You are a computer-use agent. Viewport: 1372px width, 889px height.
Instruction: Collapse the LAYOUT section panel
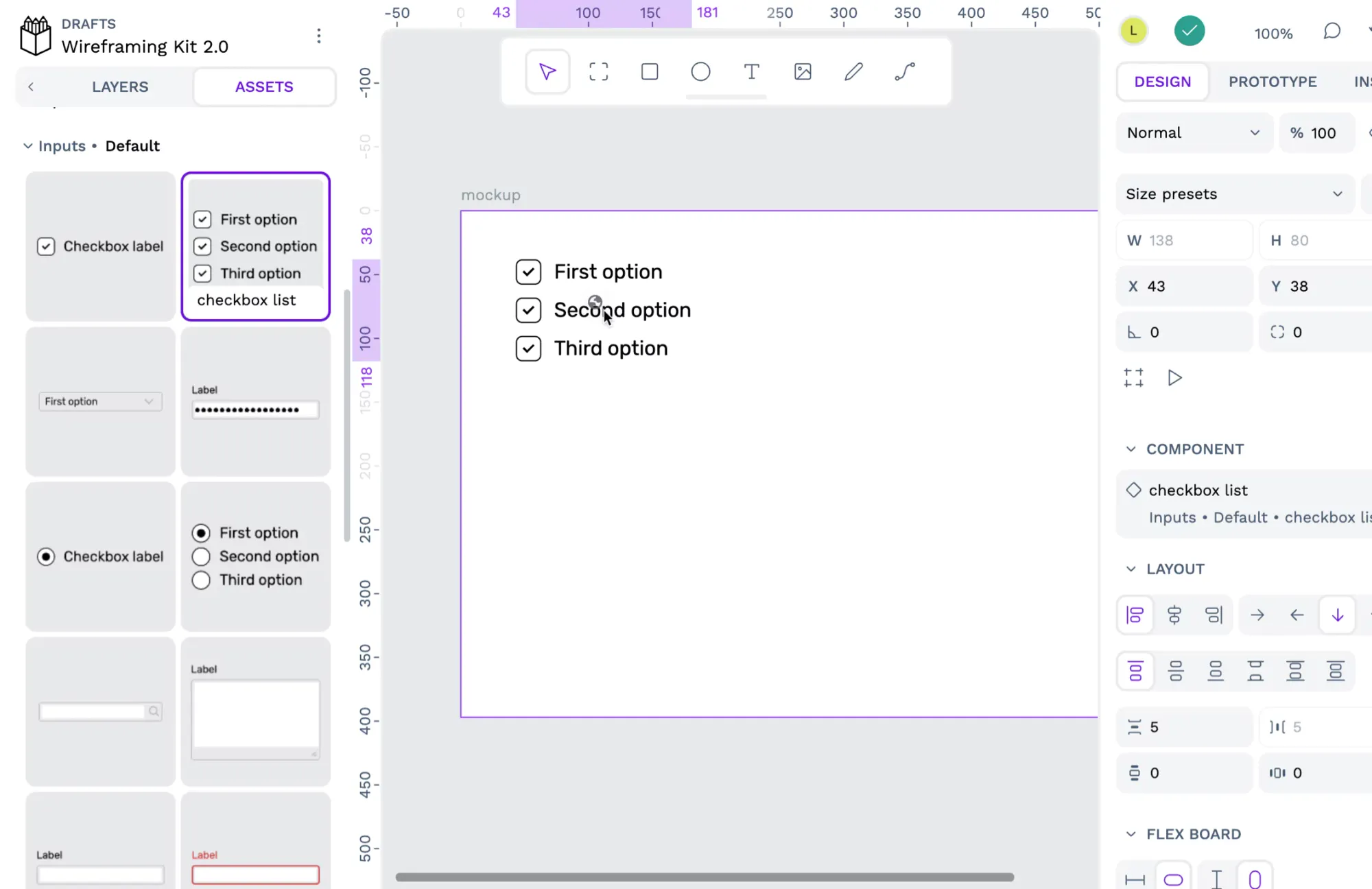(x=1130, y=568)
